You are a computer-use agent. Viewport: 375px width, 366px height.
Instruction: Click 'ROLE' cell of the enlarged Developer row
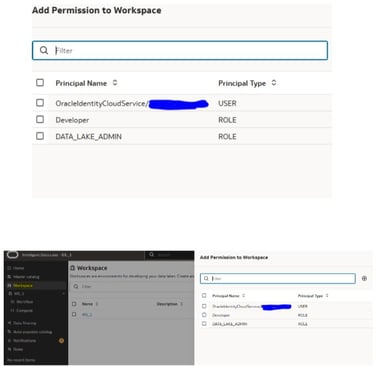pyautogui.click(x=227, y=120)
